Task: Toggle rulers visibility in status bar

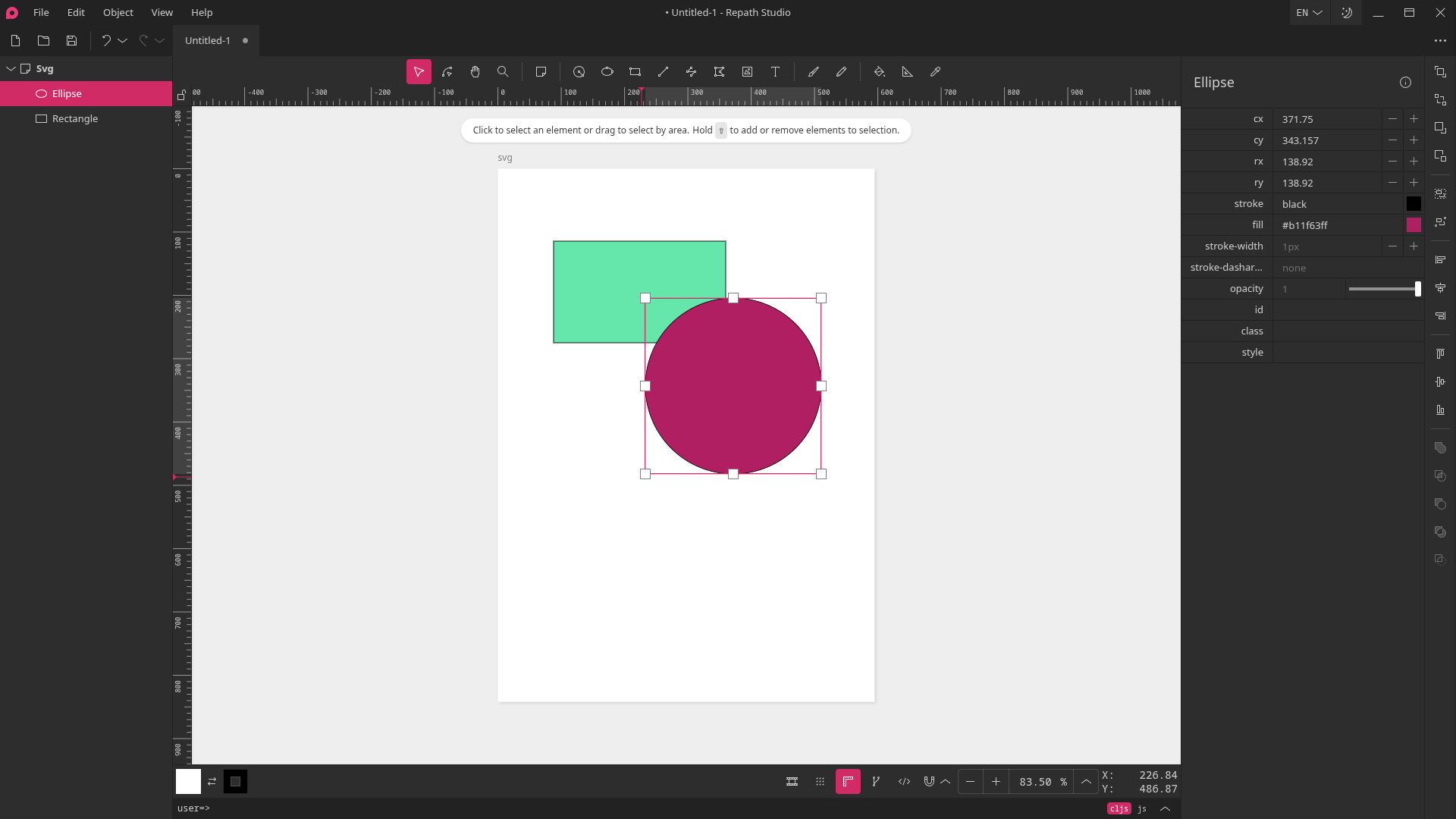Action: point(848,782)
